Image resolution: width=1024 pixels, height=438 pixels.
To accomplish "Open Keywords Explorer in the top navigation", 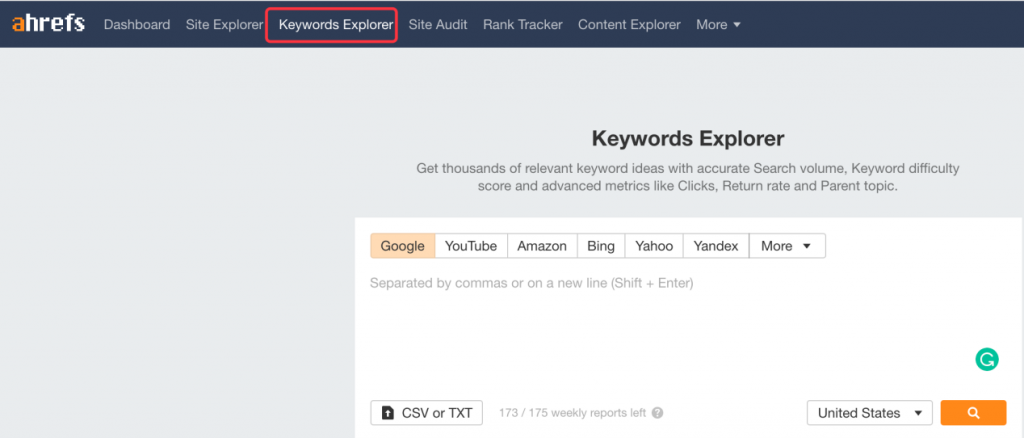I will pyautogui.click(x=336, y=25).
